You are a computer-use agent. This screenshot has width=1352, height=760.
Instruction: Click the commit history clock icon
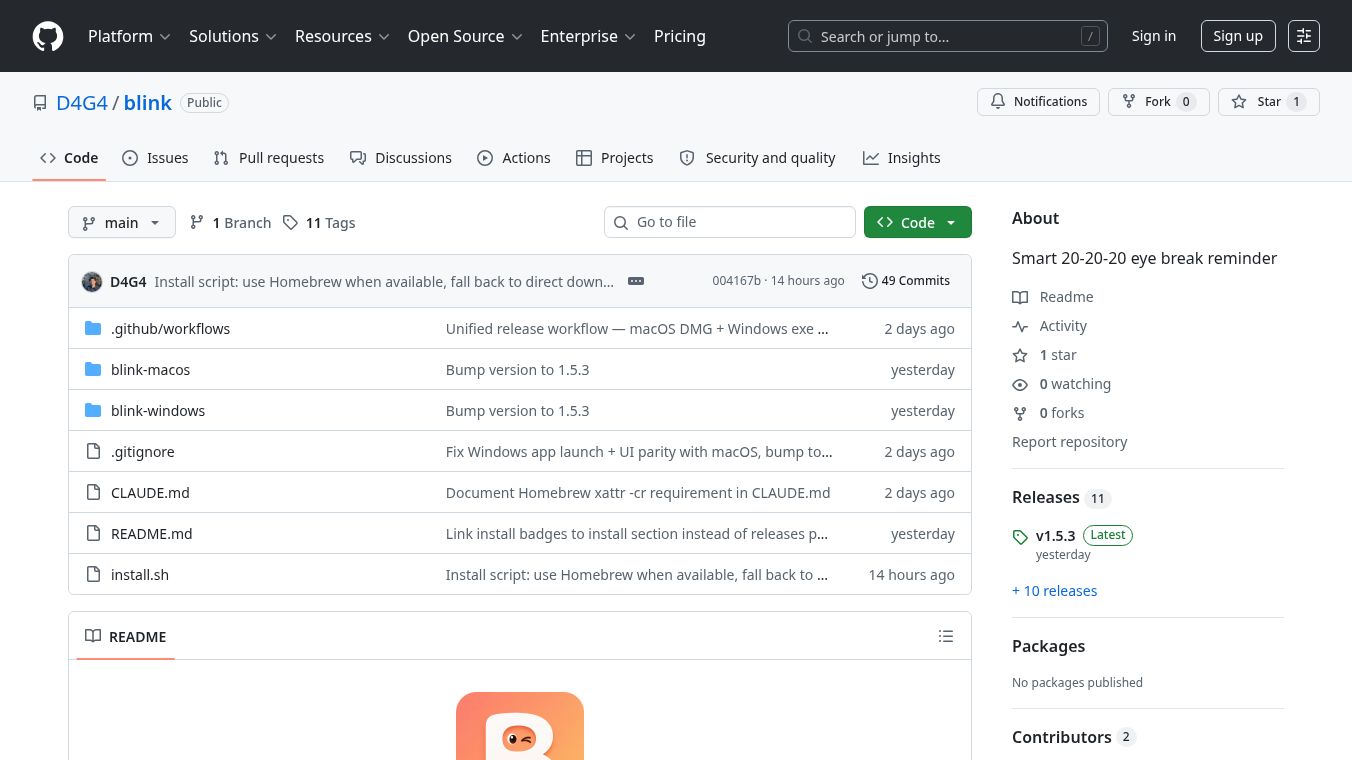coord(869,281)
